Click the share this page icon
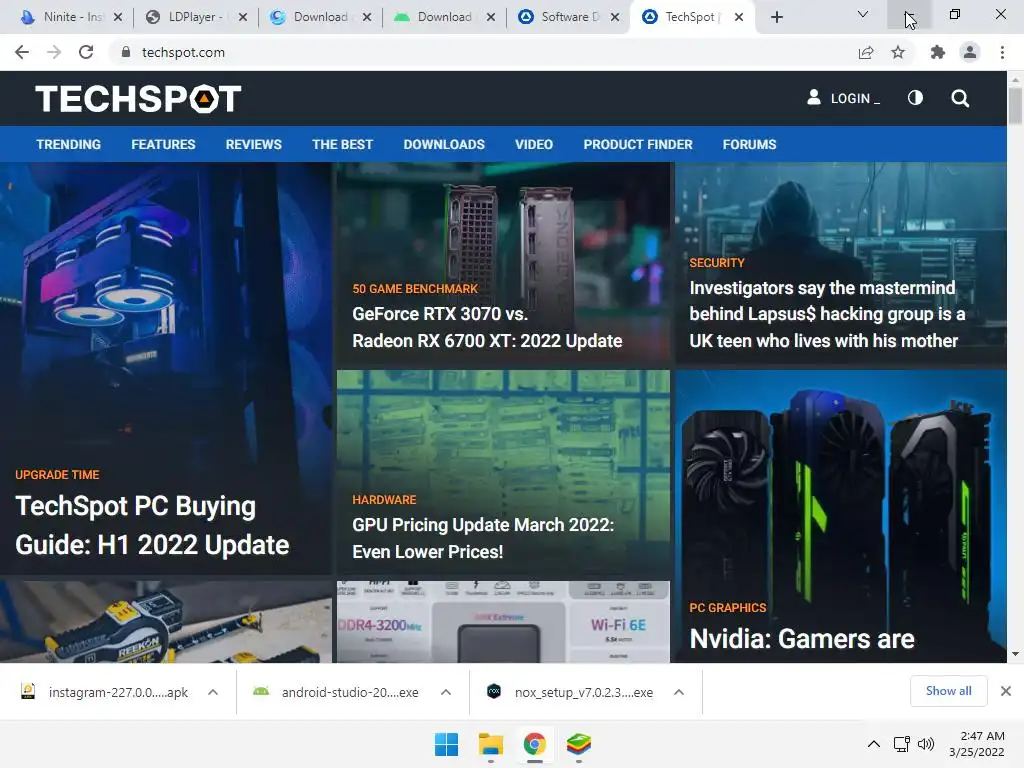The image size is (1024, 768). [866, 52]
